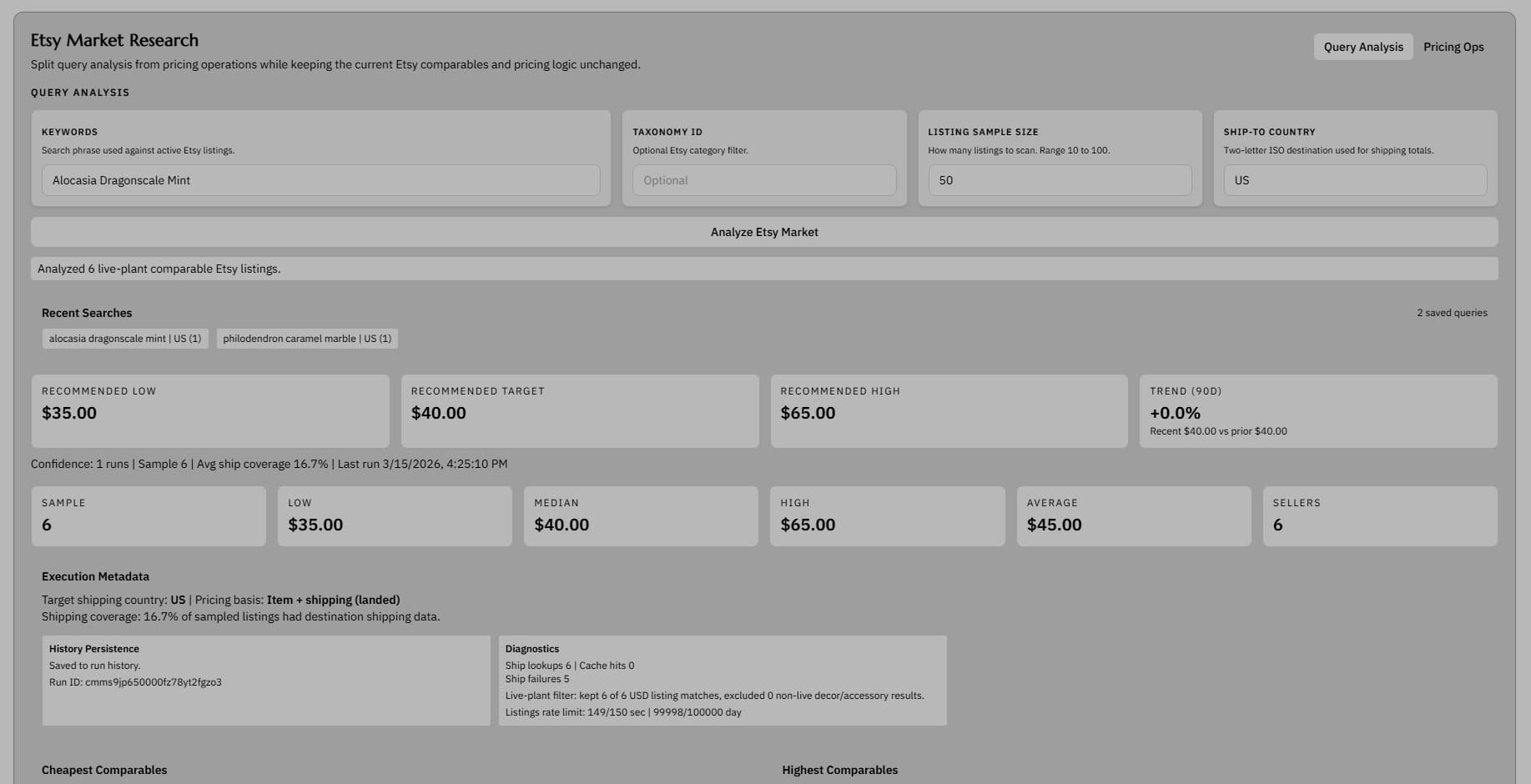Click the Median card showing $40.00
Viewport: 1531px width, 784px height.
(x=641, y=515)
